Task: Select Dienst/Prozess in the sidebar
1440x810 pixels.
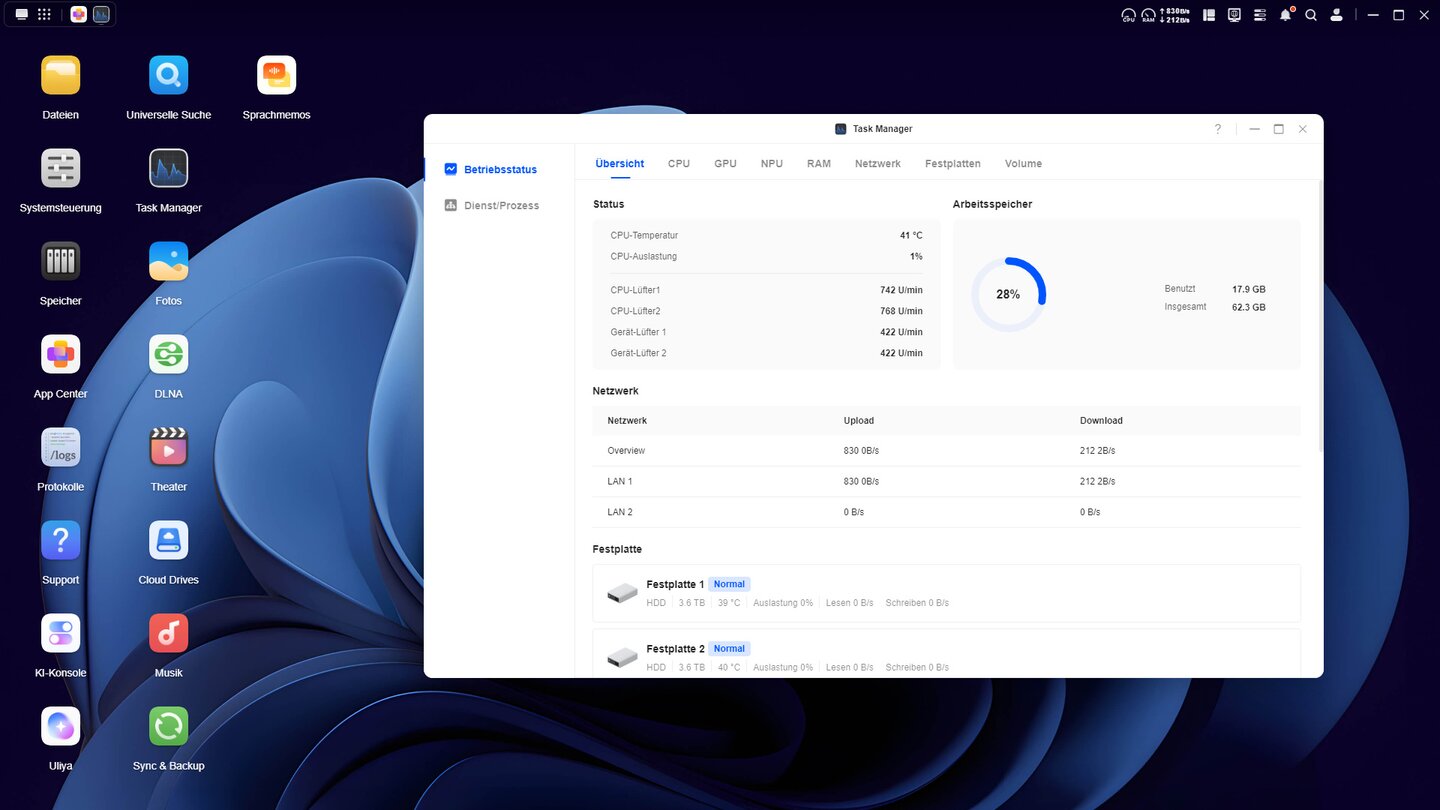Action: pos(500,206)
